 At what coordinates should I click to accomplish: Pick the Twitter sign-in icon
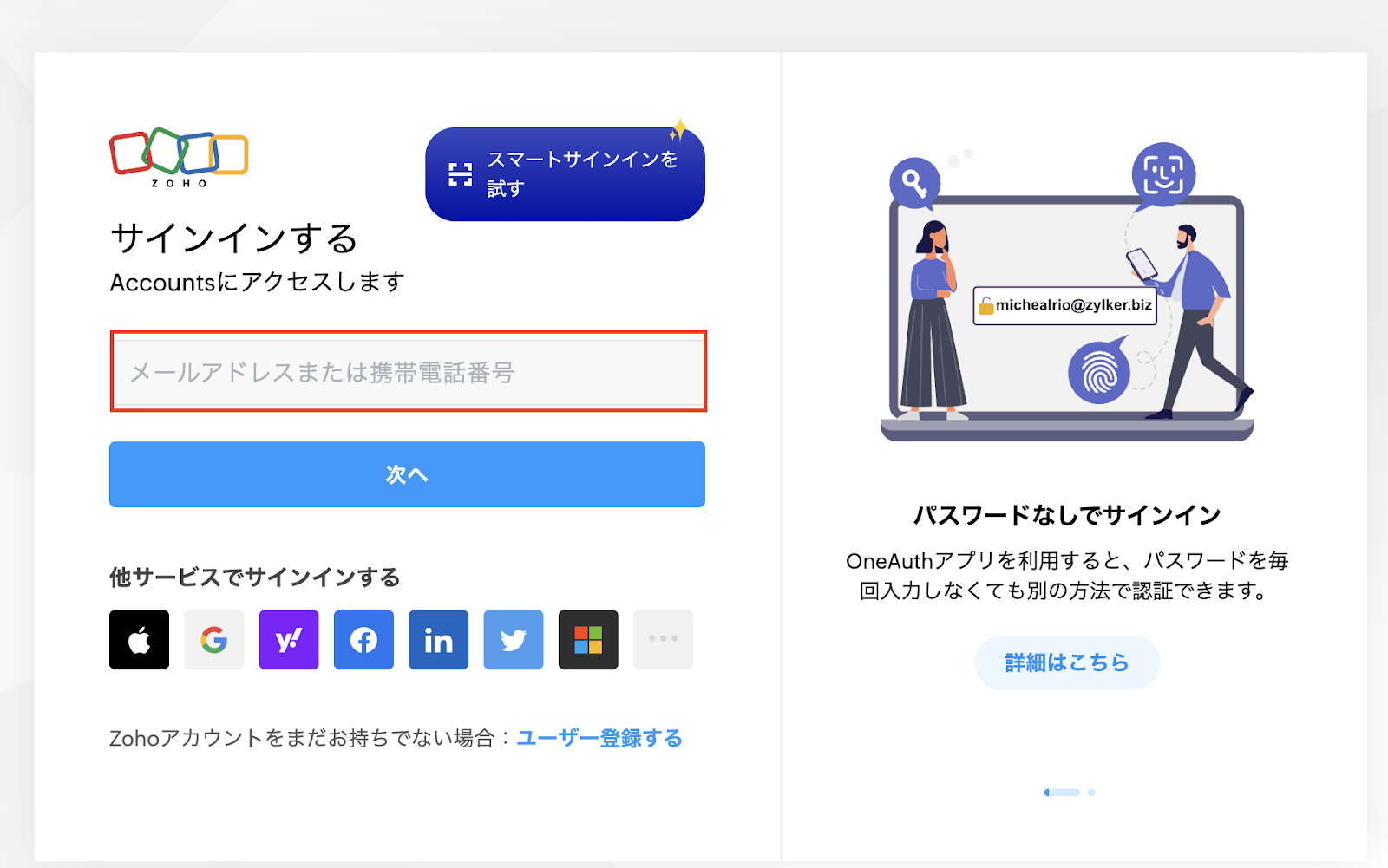click(x=514, y=640)
